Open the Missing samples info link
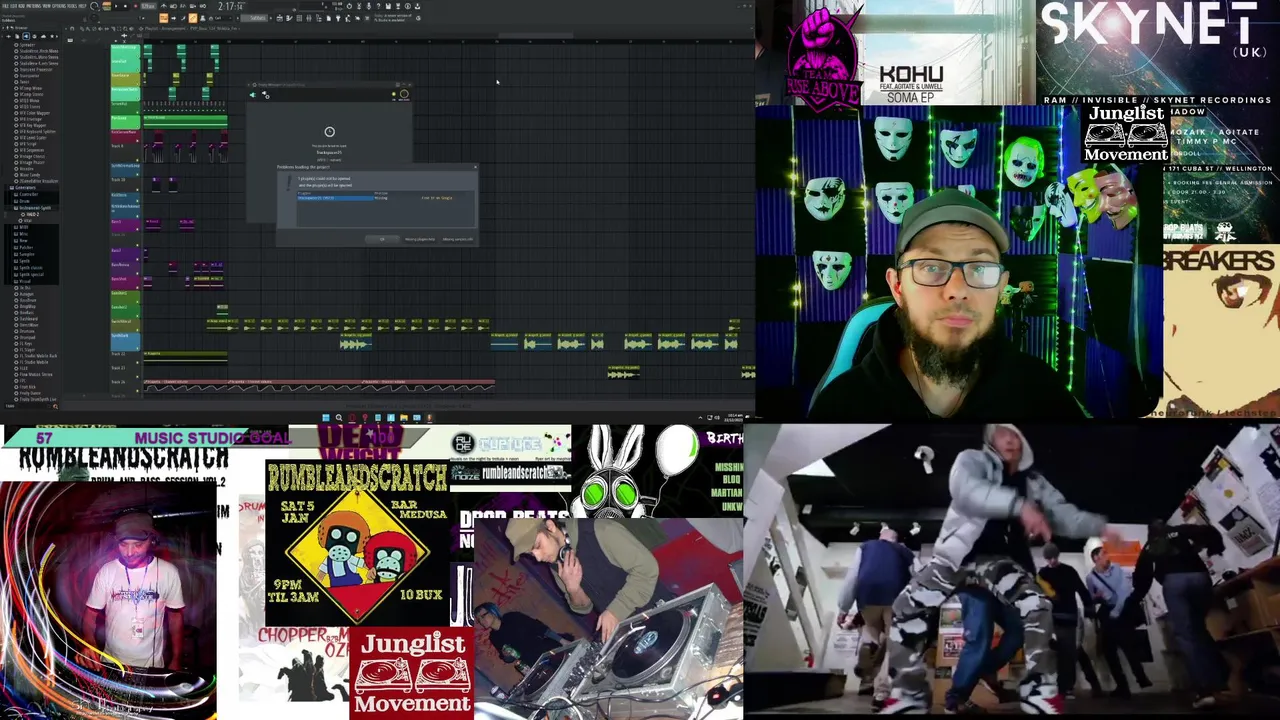 coord(458,239)
